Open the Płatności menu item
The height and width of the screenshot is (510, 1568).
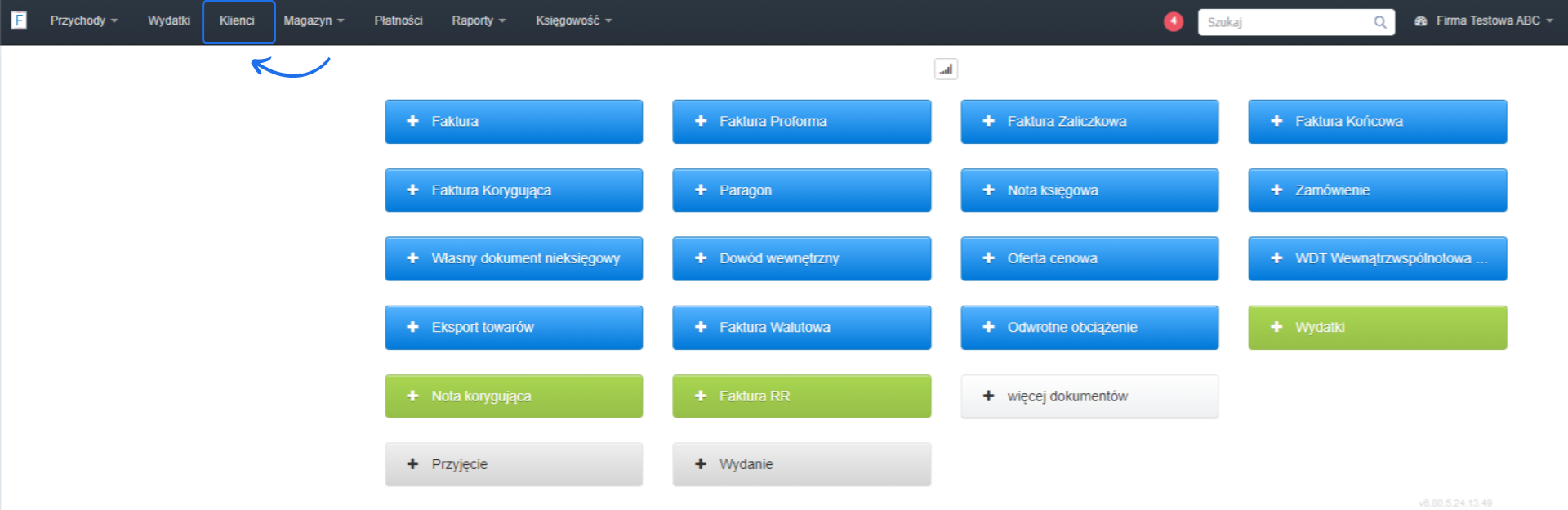(x=399, y=20)
